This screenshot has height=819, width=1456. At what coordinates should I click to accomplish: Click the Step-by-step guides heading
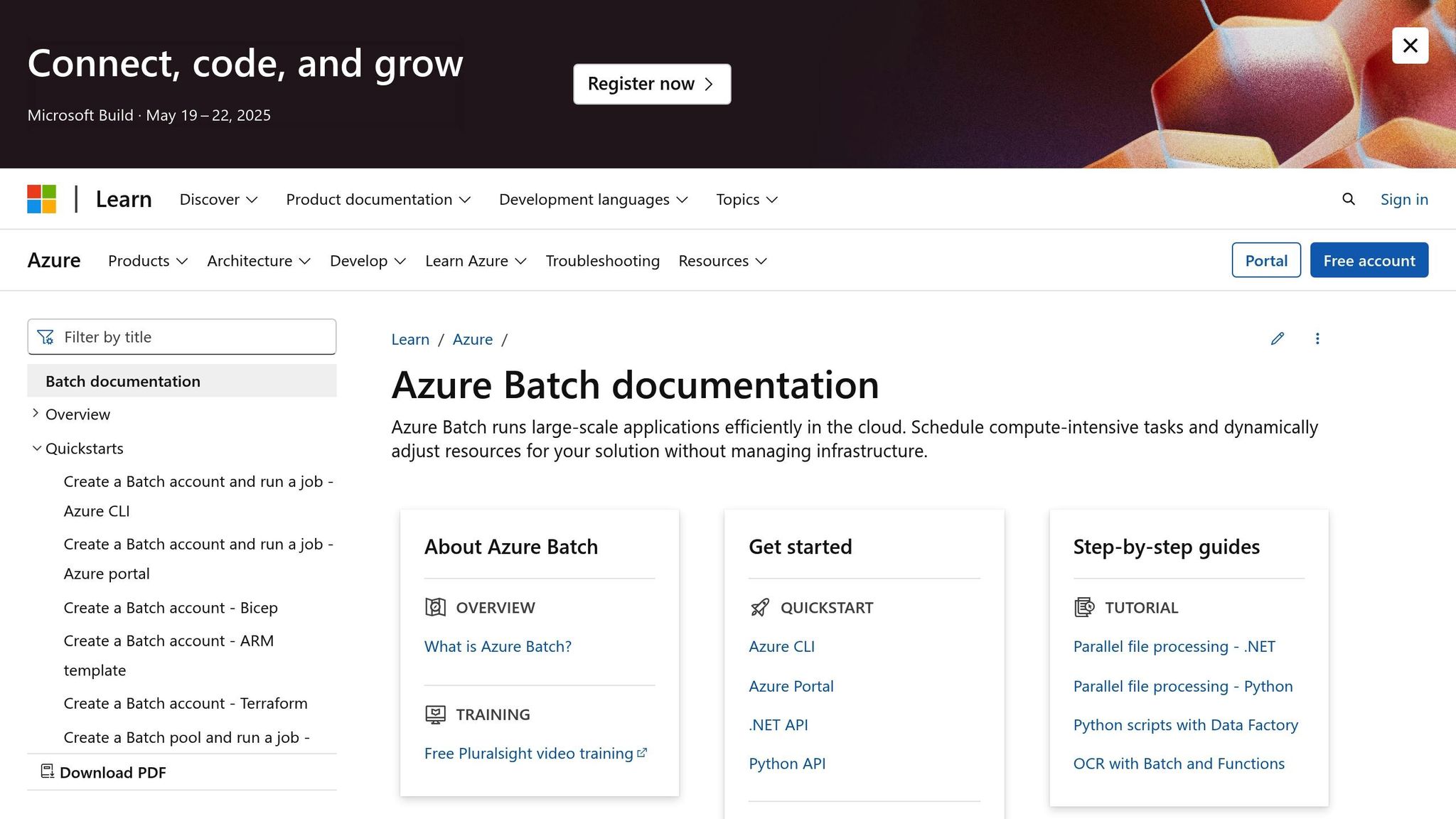pyautogui.click(x=1167, y=547)
